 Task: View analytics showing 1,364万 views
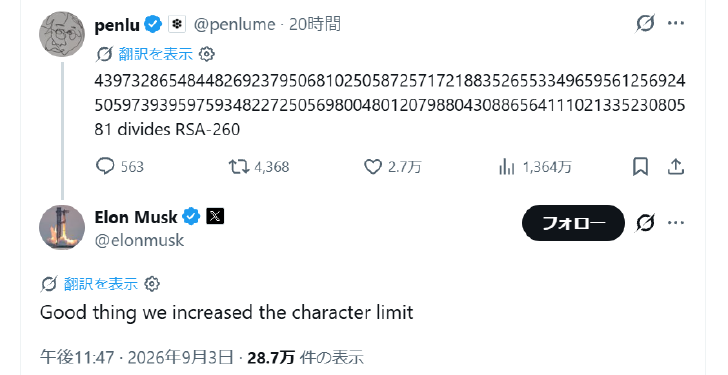tap(507, 166)
